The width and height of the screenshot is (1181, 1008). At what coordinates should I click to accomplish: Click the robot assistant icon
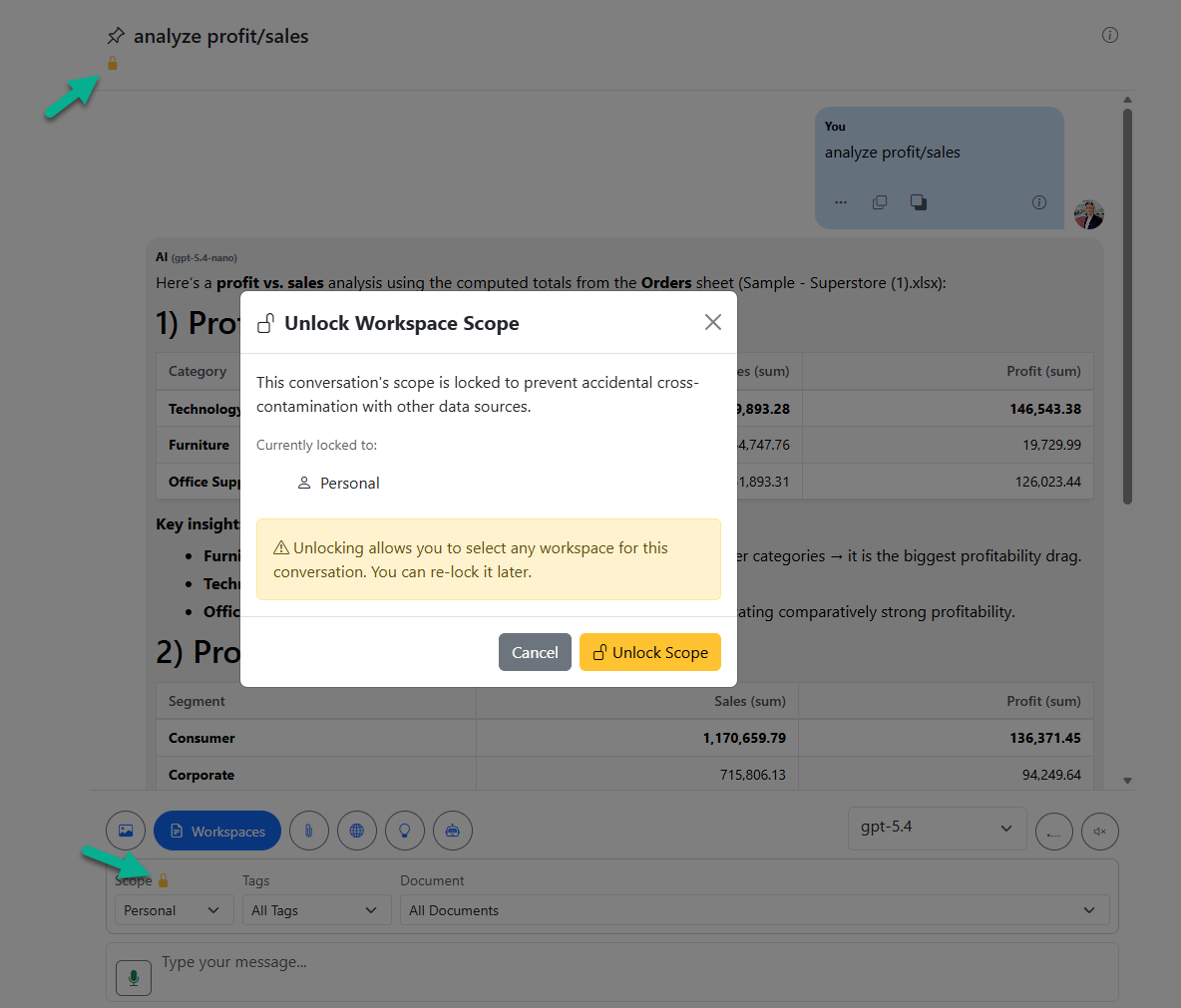[453, 830]
